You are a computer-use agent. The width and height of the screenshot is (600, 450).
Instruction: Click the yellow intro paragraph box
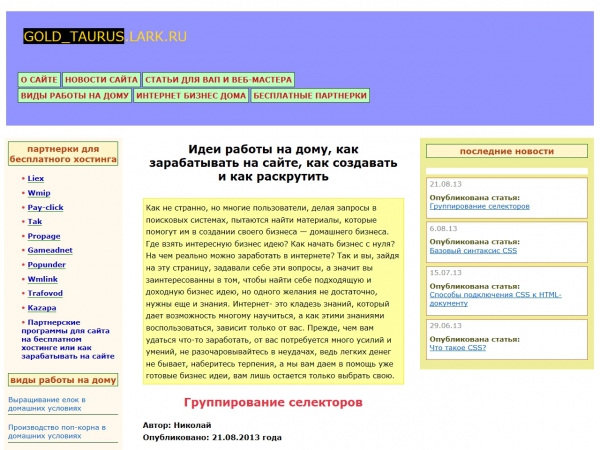tap(273, 291)
